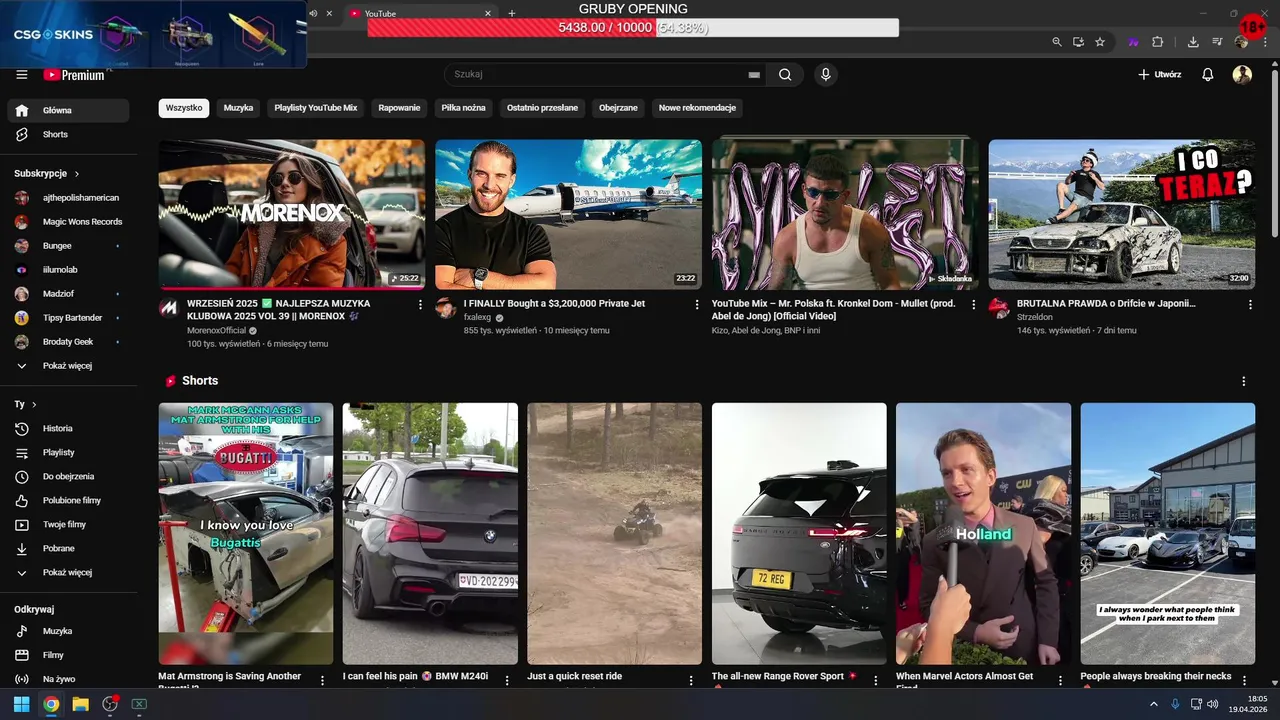Open a new browser tab
This screenshot has width=1280, height=720.
(x=512, y=13)
